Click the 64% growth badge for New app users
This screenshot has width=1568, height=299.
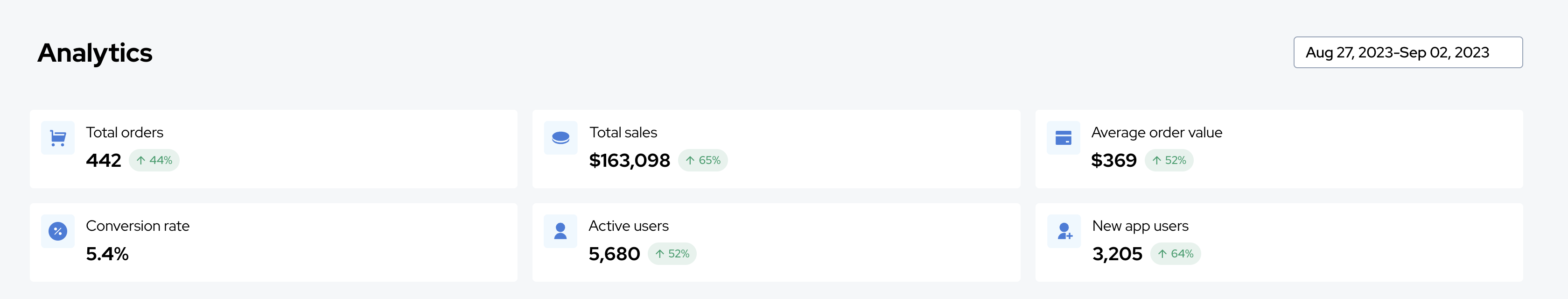1176,254
